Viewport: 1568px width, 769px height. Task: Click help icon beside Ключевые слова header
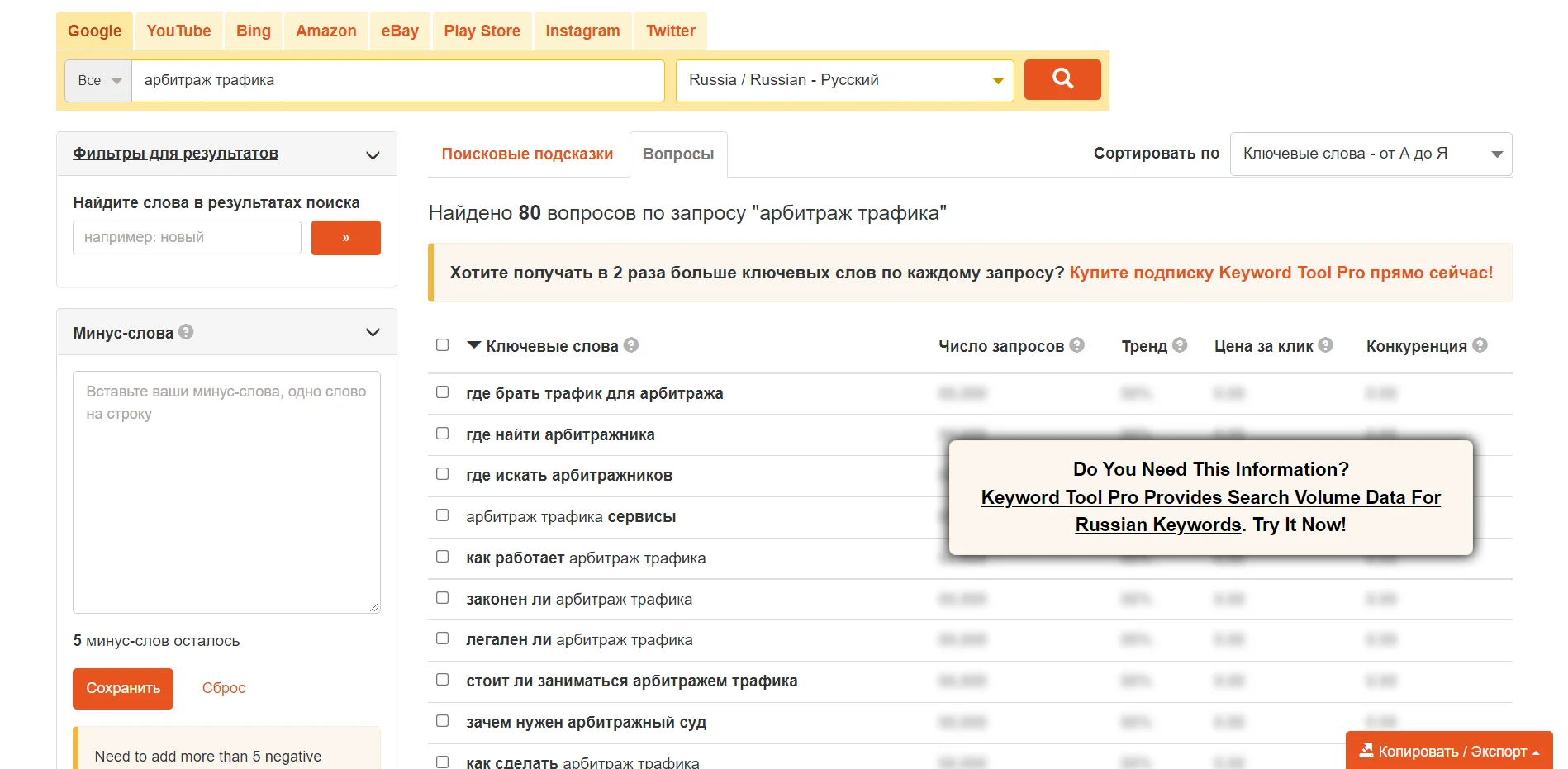click(631, 345)
